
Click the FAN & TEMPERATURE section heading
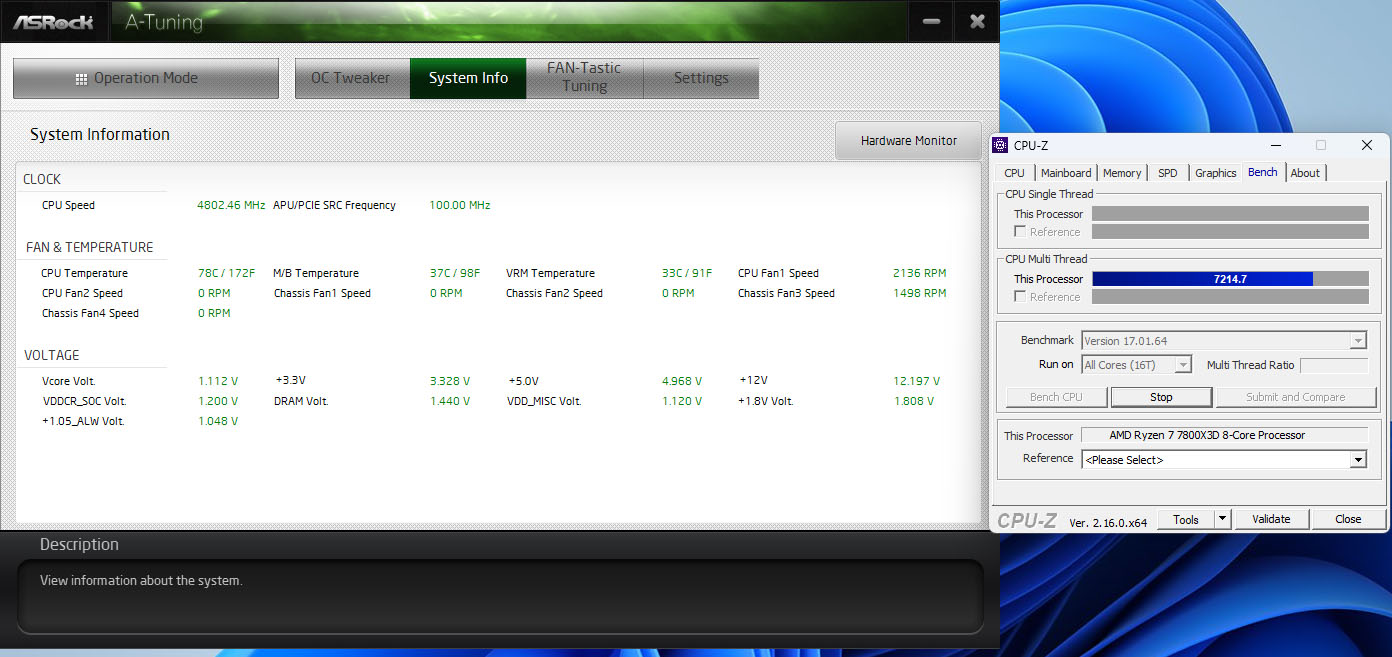[90, 247]
